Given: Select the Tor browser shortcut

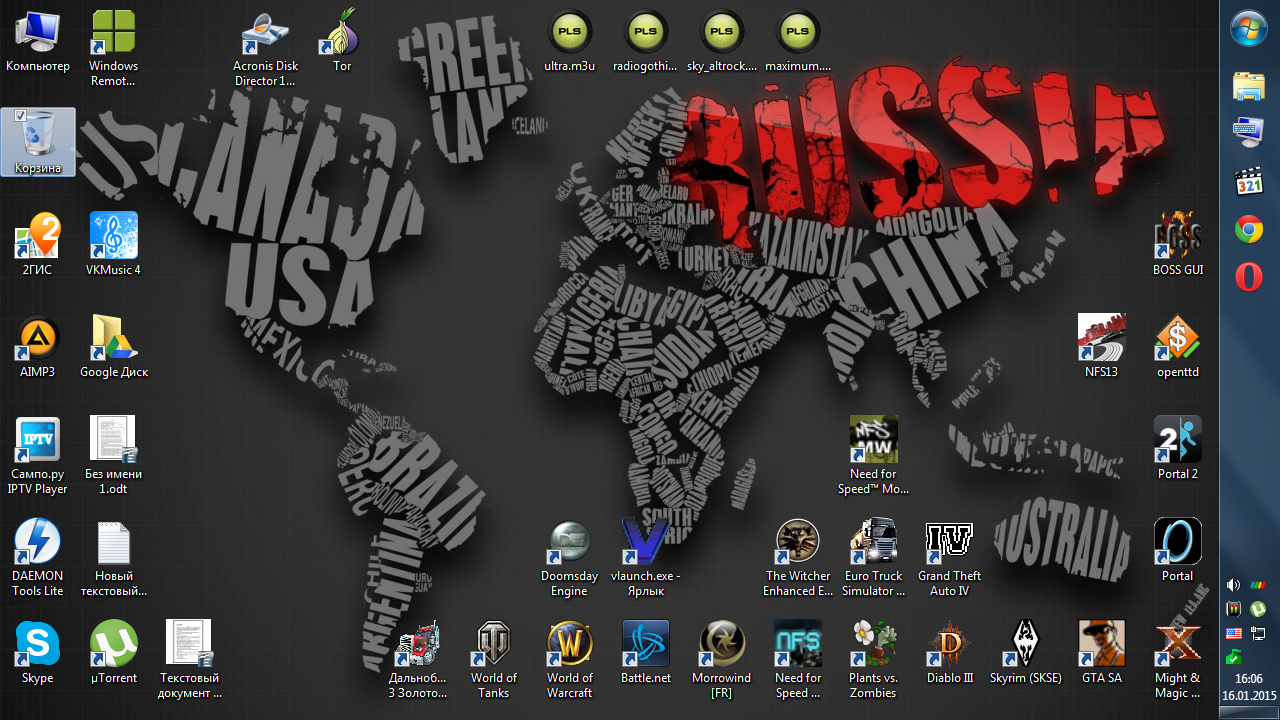Looking at the screenshot, I should click(342, 42).
